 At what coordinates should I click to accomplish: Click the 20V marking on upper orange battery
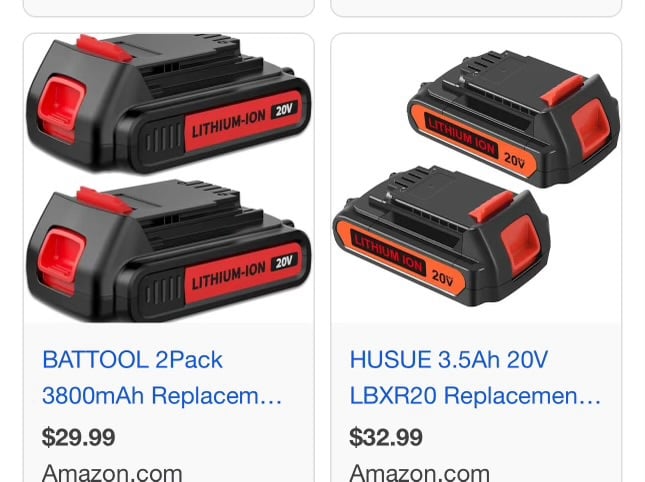pos(515,160)
